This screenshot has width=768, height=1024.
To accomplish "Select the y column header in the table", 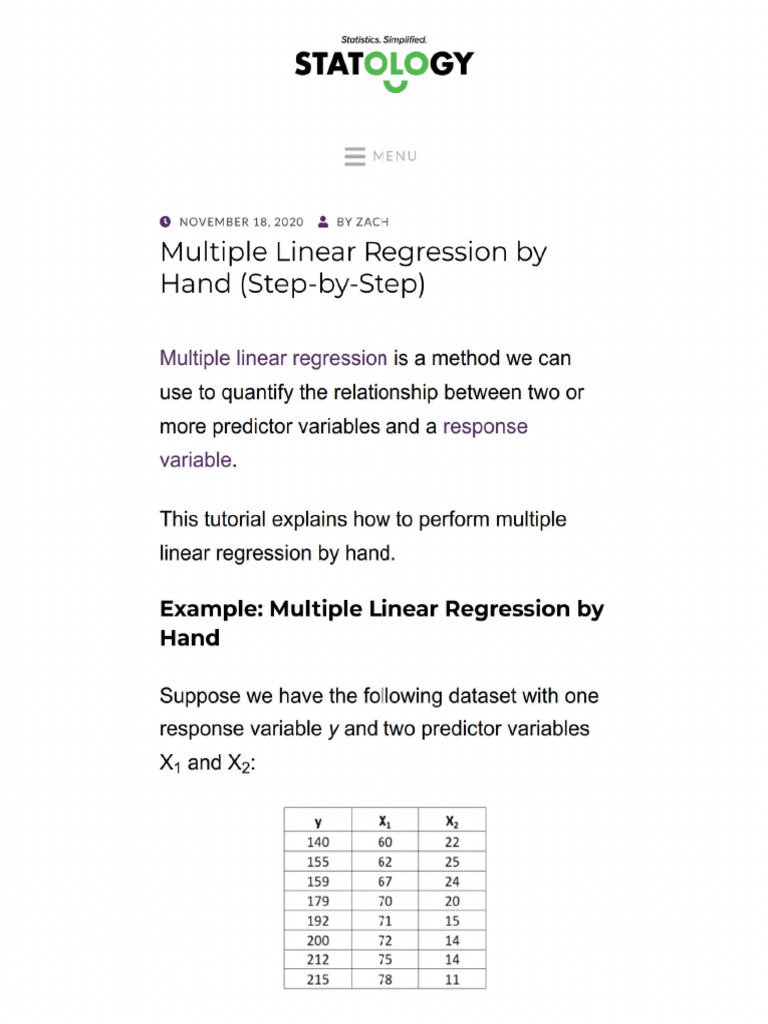I will pyautogui.click(x=318, y=821).
